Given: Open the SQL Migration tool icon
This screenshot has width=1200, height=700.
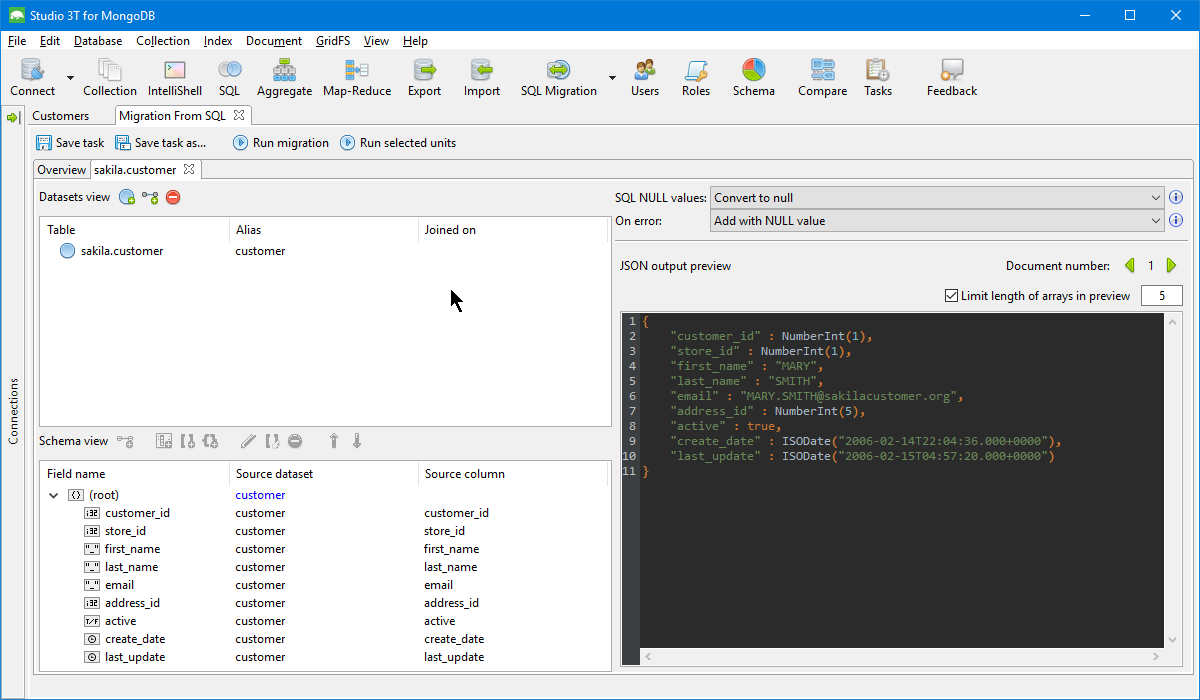Looking at the screenshot, I should 558,70.
